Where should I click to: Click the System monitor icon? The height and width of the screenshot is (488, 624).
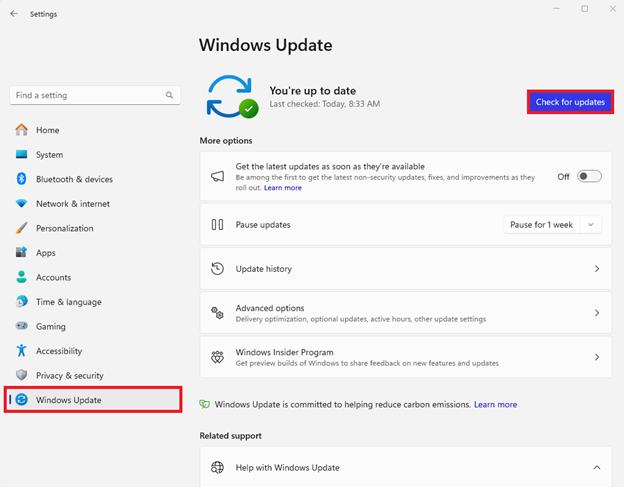click(x=21, y=154)
